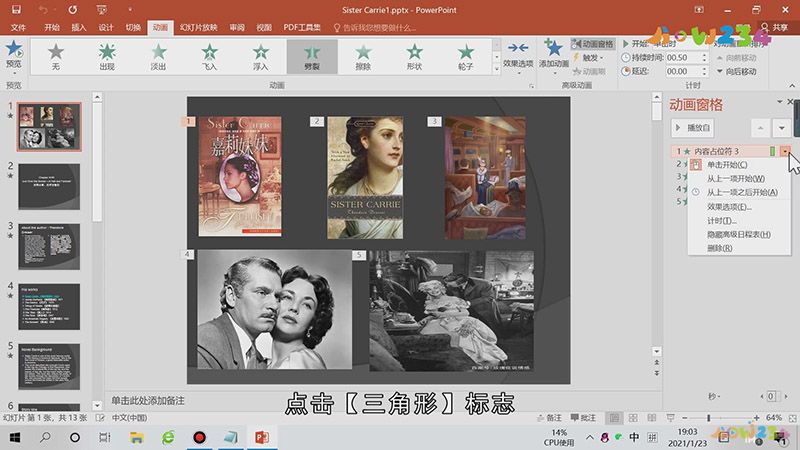800x450 pixels.
Task: Switch to Reading view icon
Action: [x=652, y=418]
